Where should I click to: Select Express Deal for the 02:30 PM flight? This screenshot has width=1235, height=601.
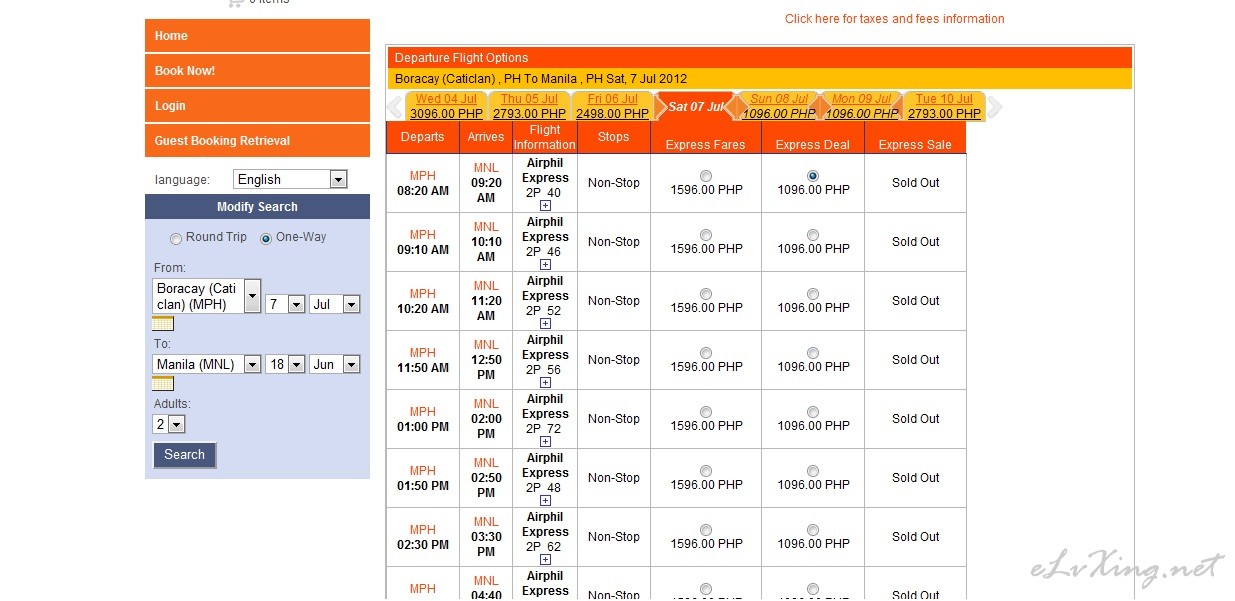click(x=813, y=530)
